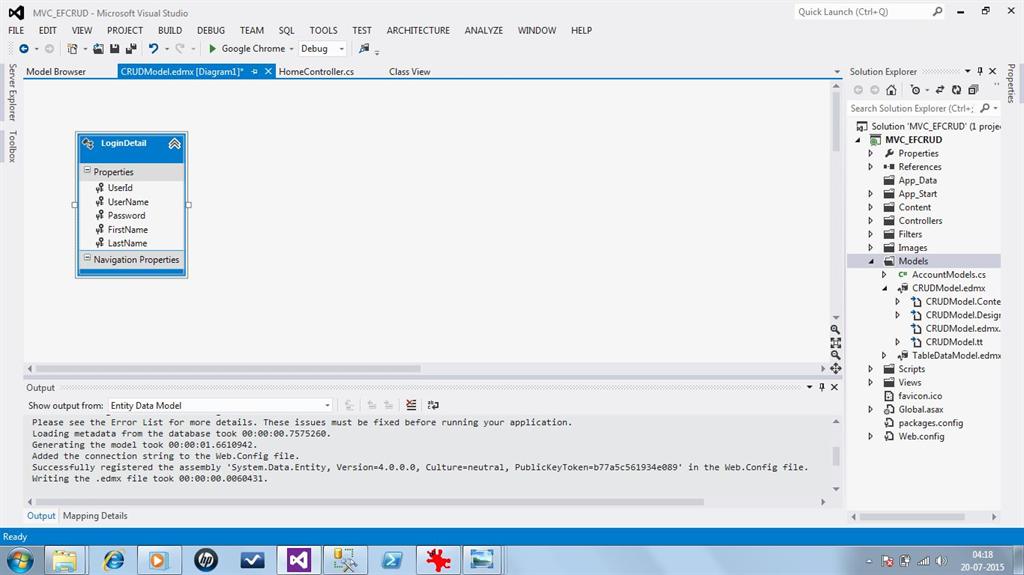Select AccountModels.cs in the Models folder
Screen dimensions: 1024x575
pyautogui.click(x=948, y=274)
